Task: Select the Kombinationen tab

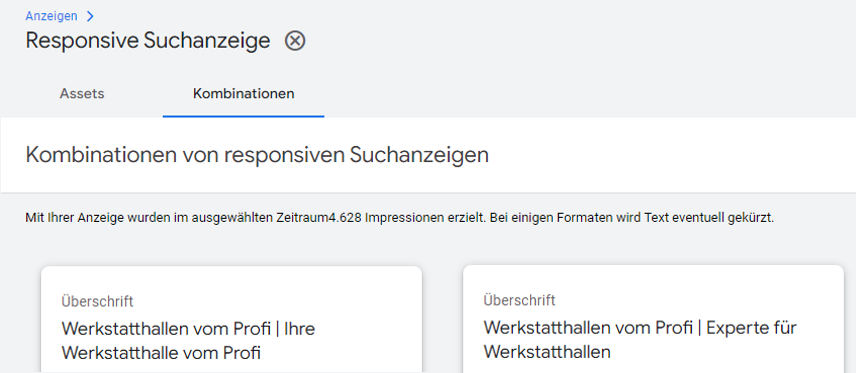Action: [x=243, y=94]
